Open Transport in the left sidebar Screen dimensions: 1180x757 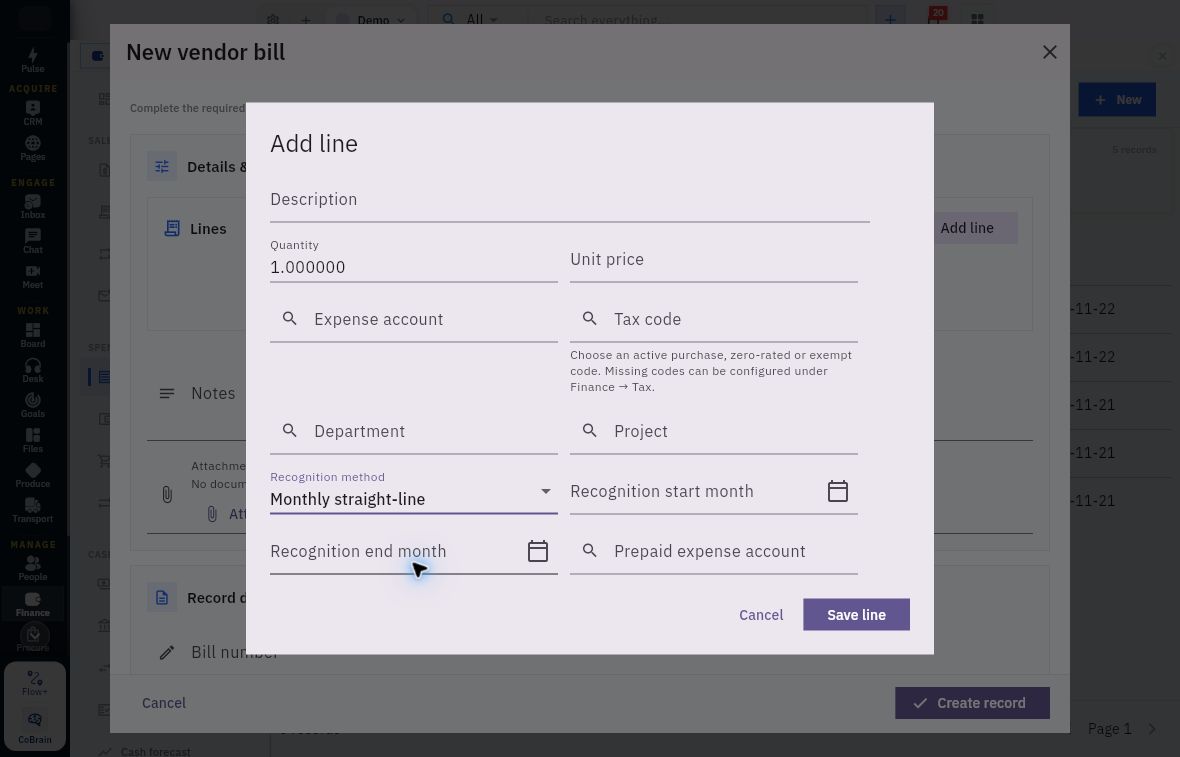pyautogui.click(x=33, y=511)
